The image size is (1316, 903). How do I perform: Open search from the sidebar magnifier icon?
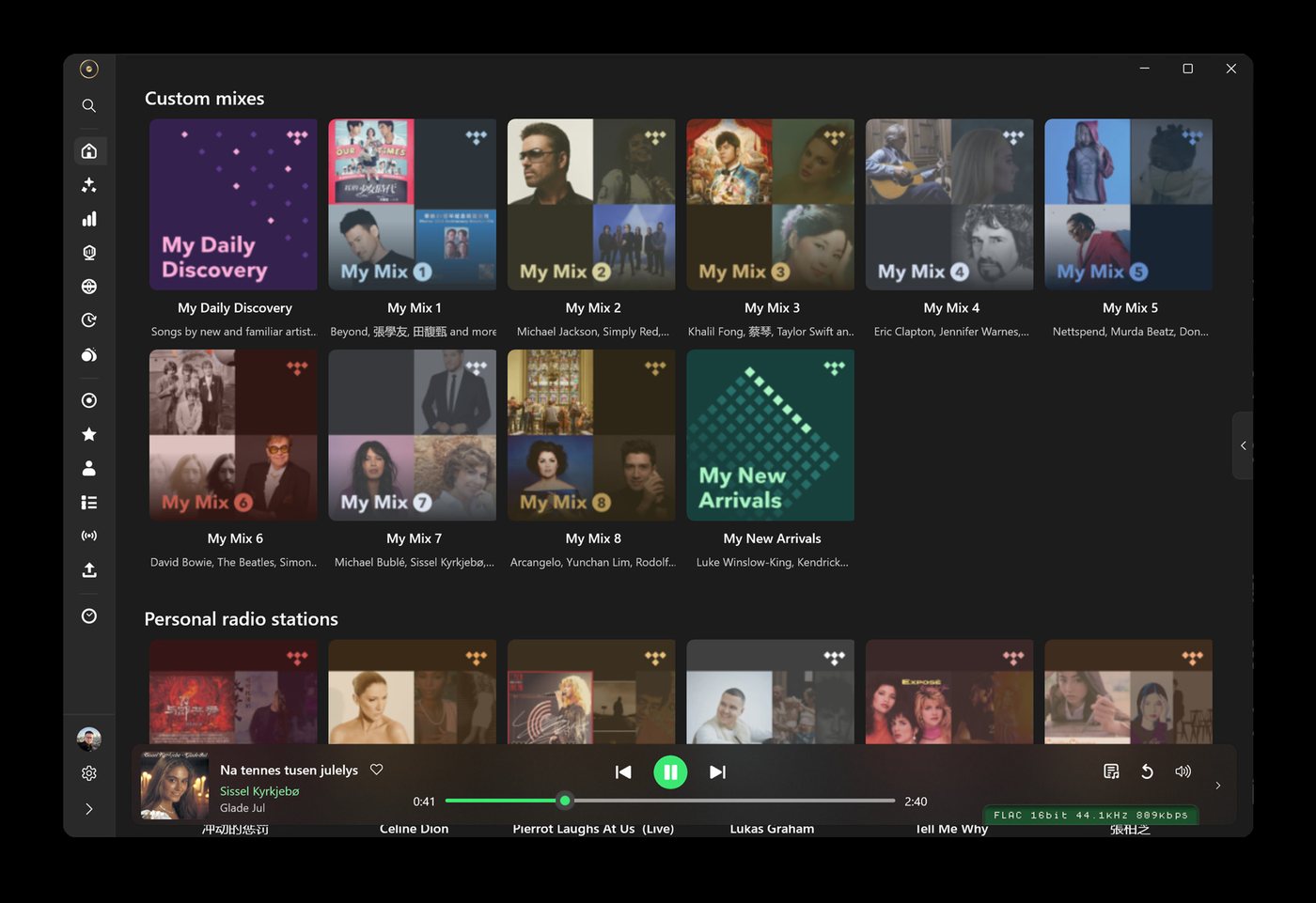coord(89,106)
